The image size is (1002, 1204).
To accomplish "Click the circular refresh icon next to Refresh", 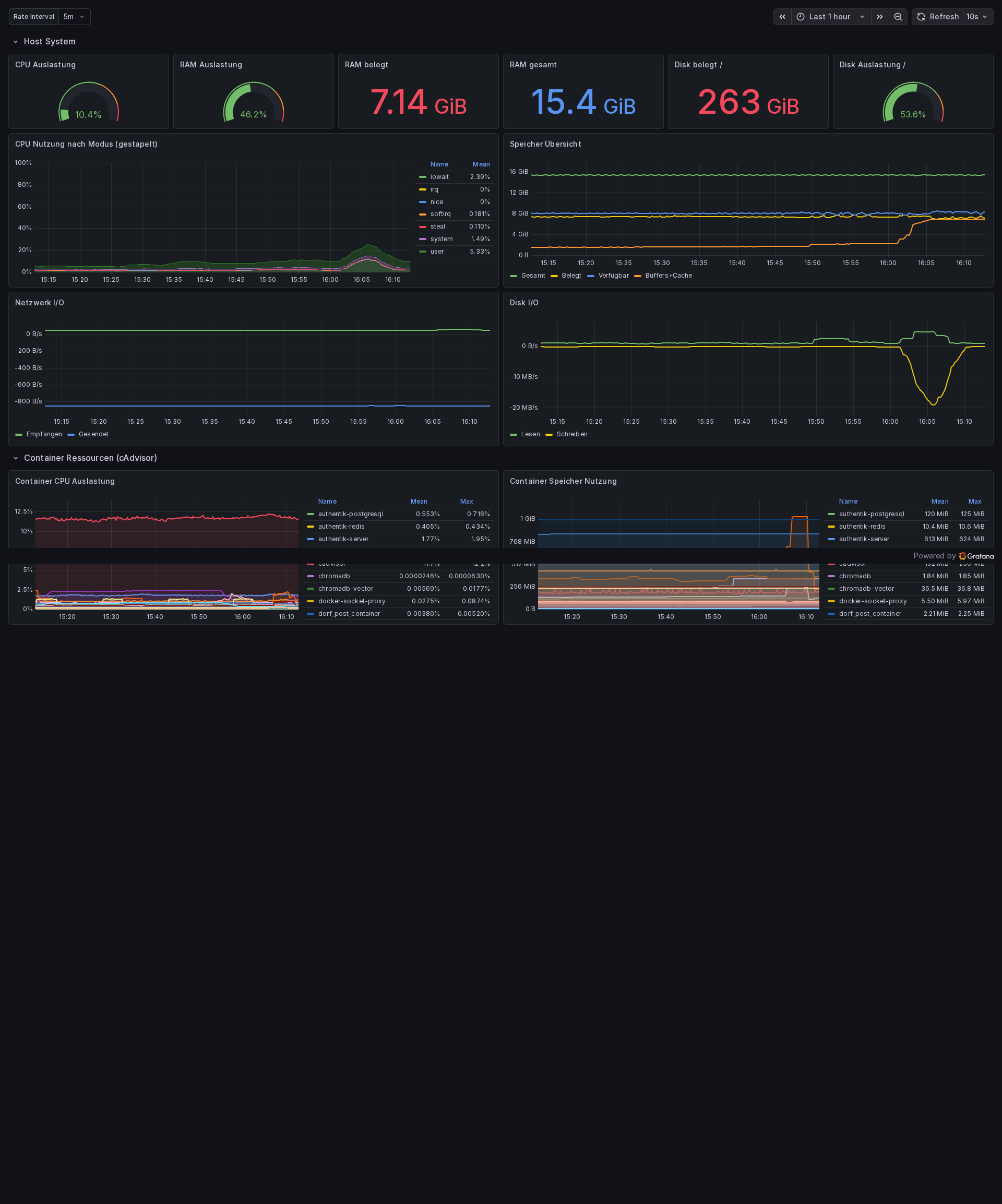I will pos(920,17).
